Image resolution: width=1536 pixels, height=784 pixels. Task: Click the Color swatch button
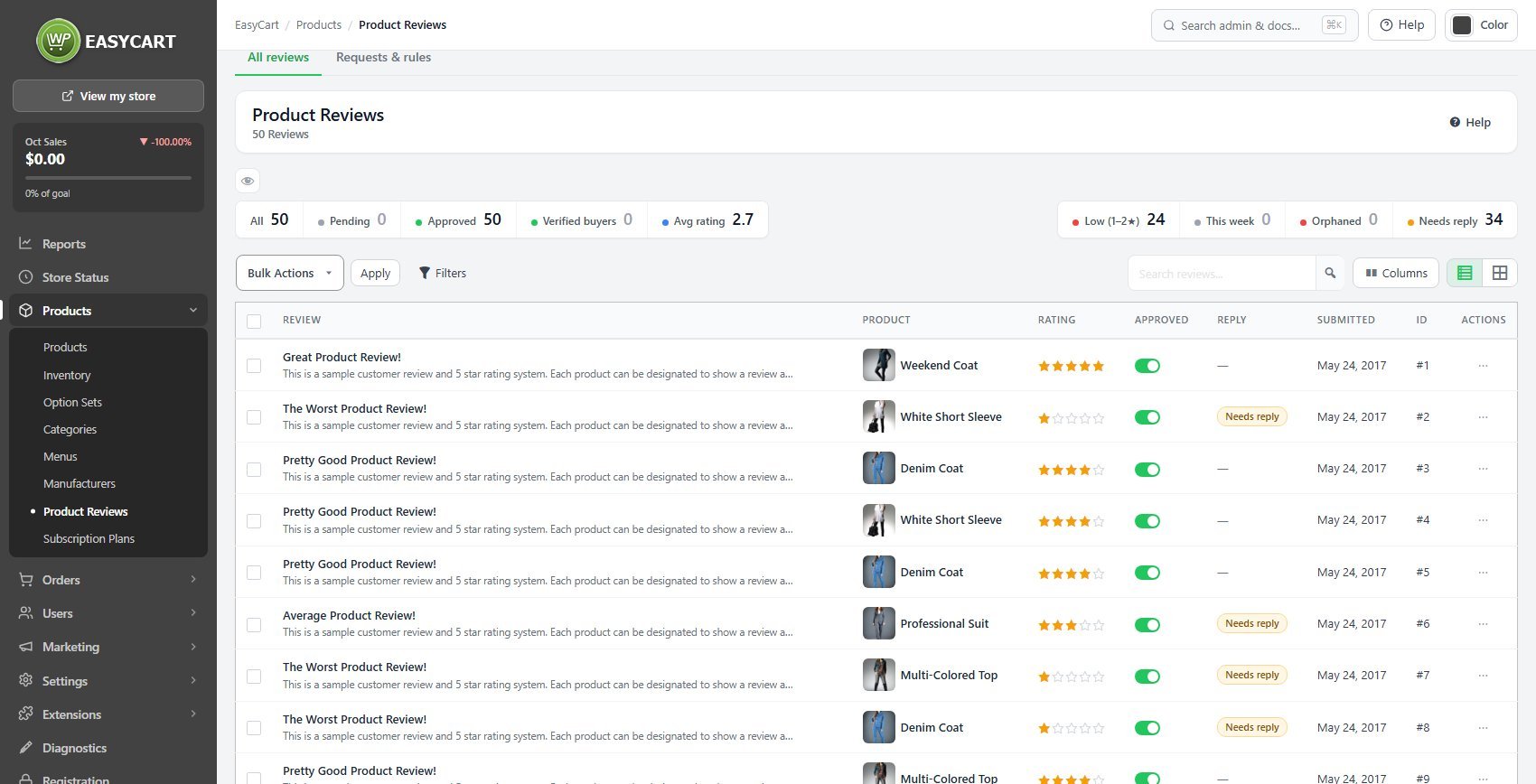click(x=1481, y=25)
